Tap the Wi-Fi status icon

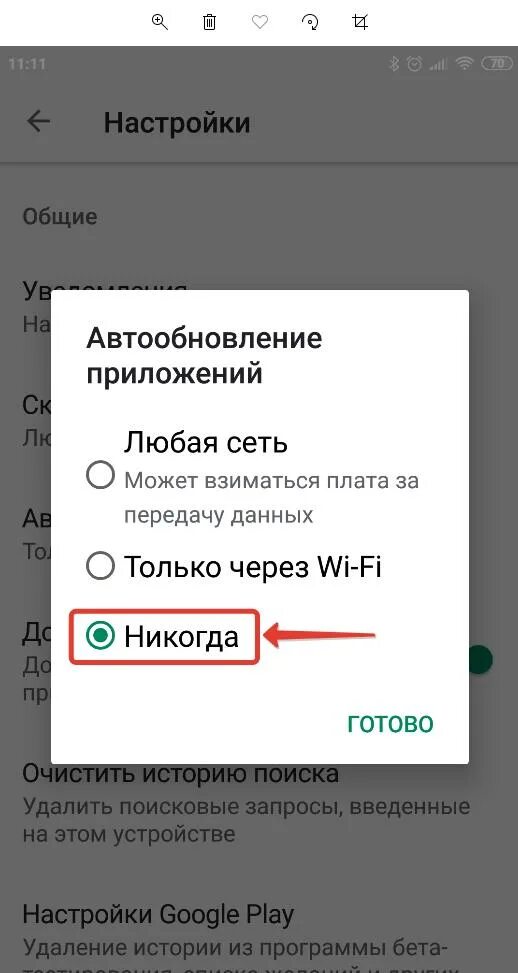coord(464,63)
